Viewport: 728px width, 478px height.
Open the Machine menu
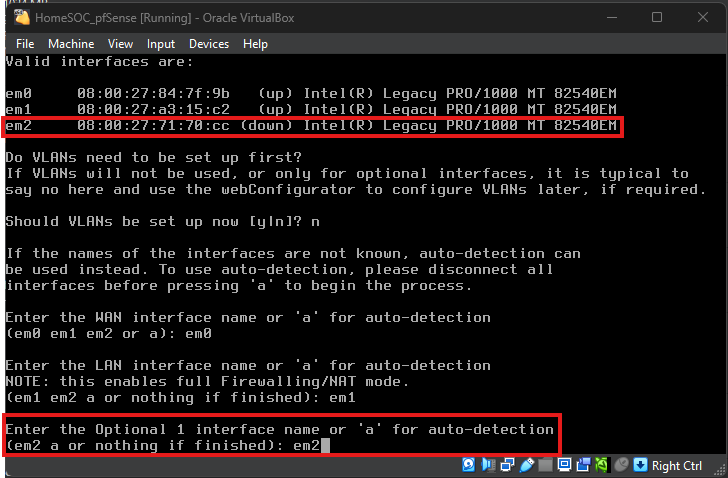point(71,44)
